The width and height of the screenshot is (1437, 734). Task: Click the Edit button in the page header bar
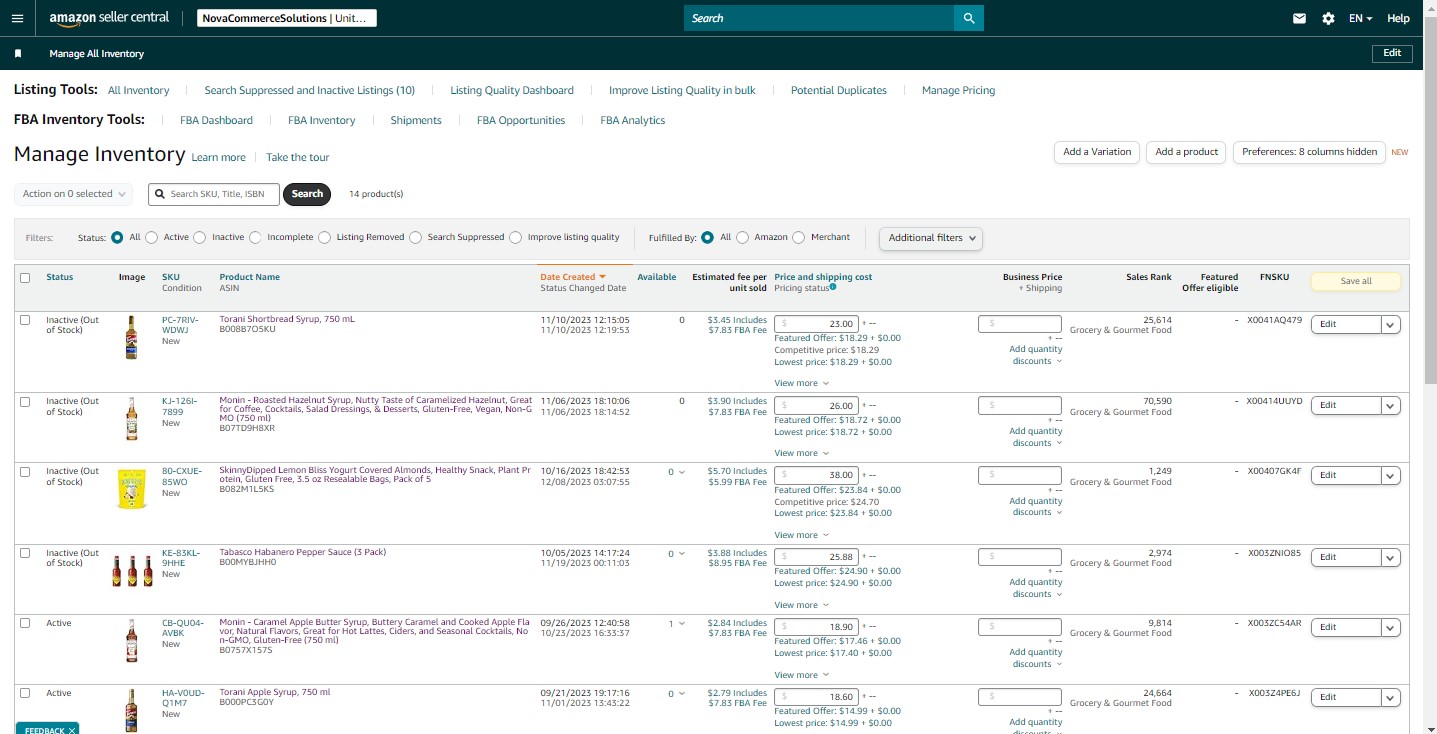click(1392, 53)
